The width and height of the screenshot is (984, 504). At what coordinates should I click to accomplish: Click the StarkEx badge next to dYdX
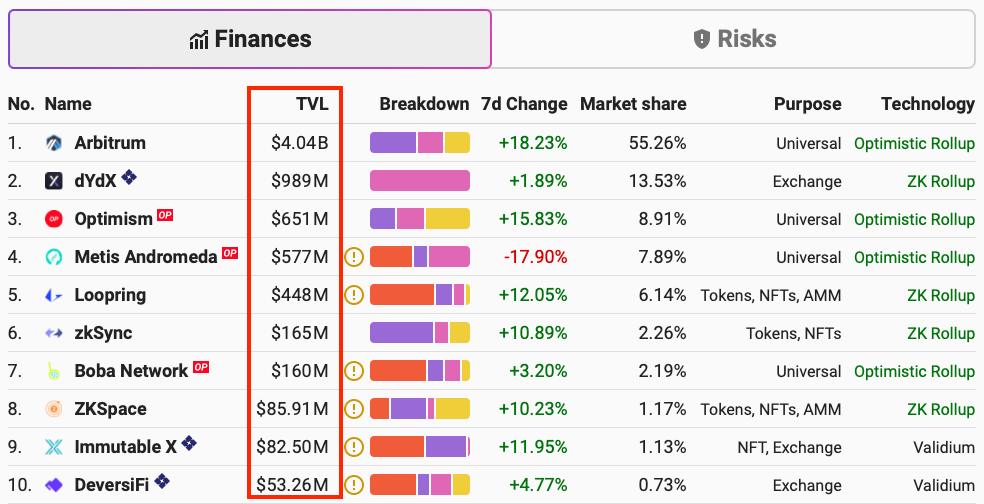pos(129,178)
